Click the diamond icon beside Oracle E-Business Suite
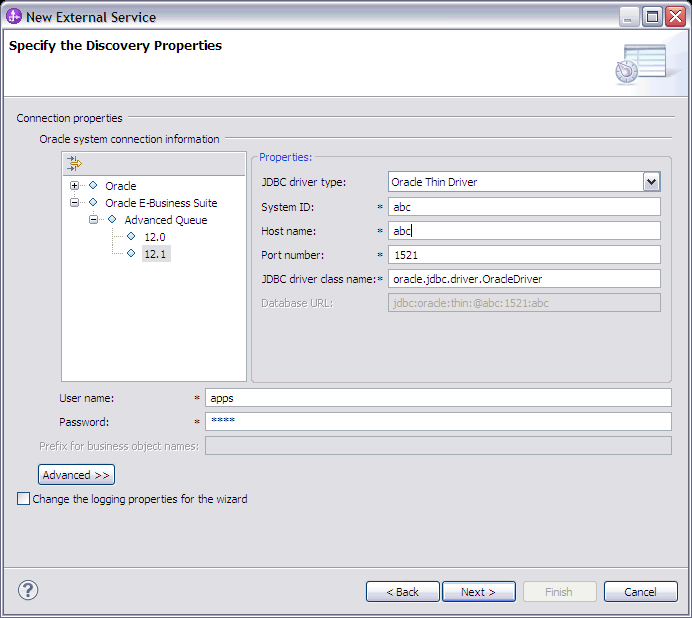Image resolution: width=692 pixels, height=618 pixels. (x=93, y=202)
